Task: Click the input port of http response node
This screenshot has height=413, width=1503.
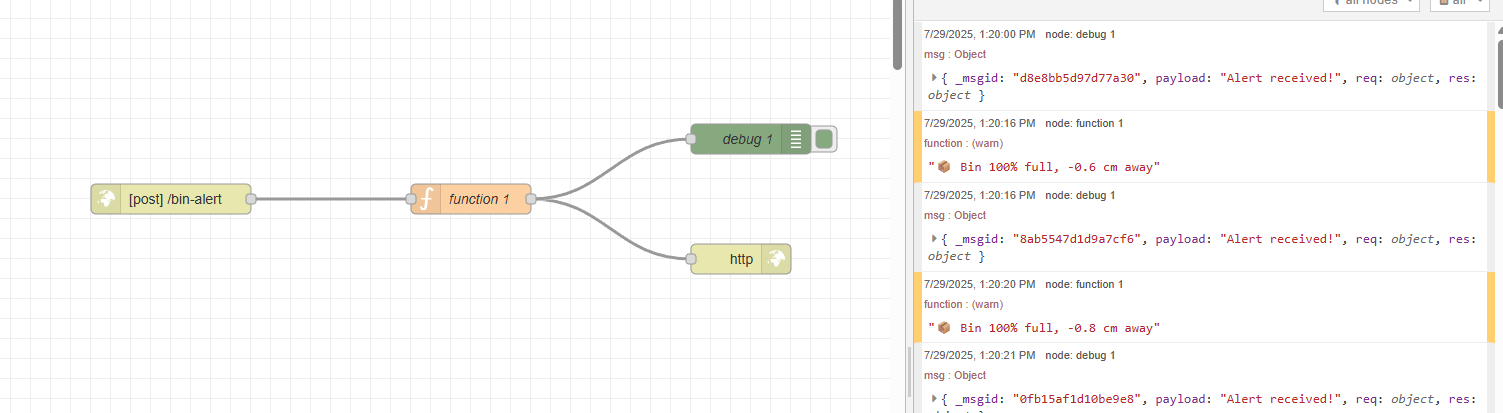Action: click(x=691, y=259)
